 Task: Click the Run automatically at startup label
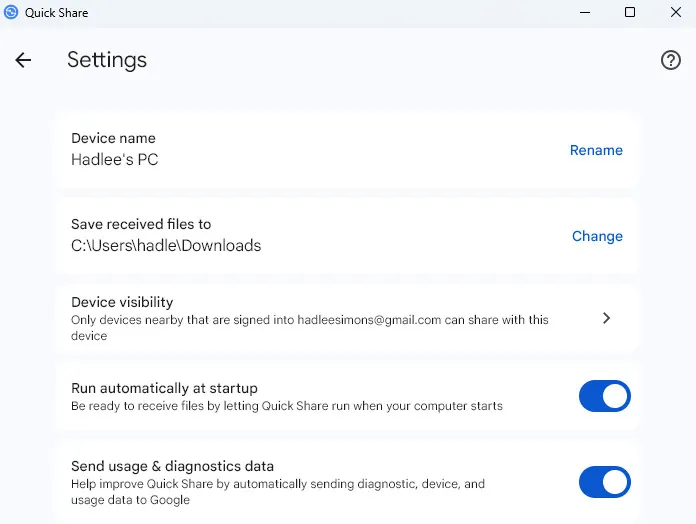(164, 388)
